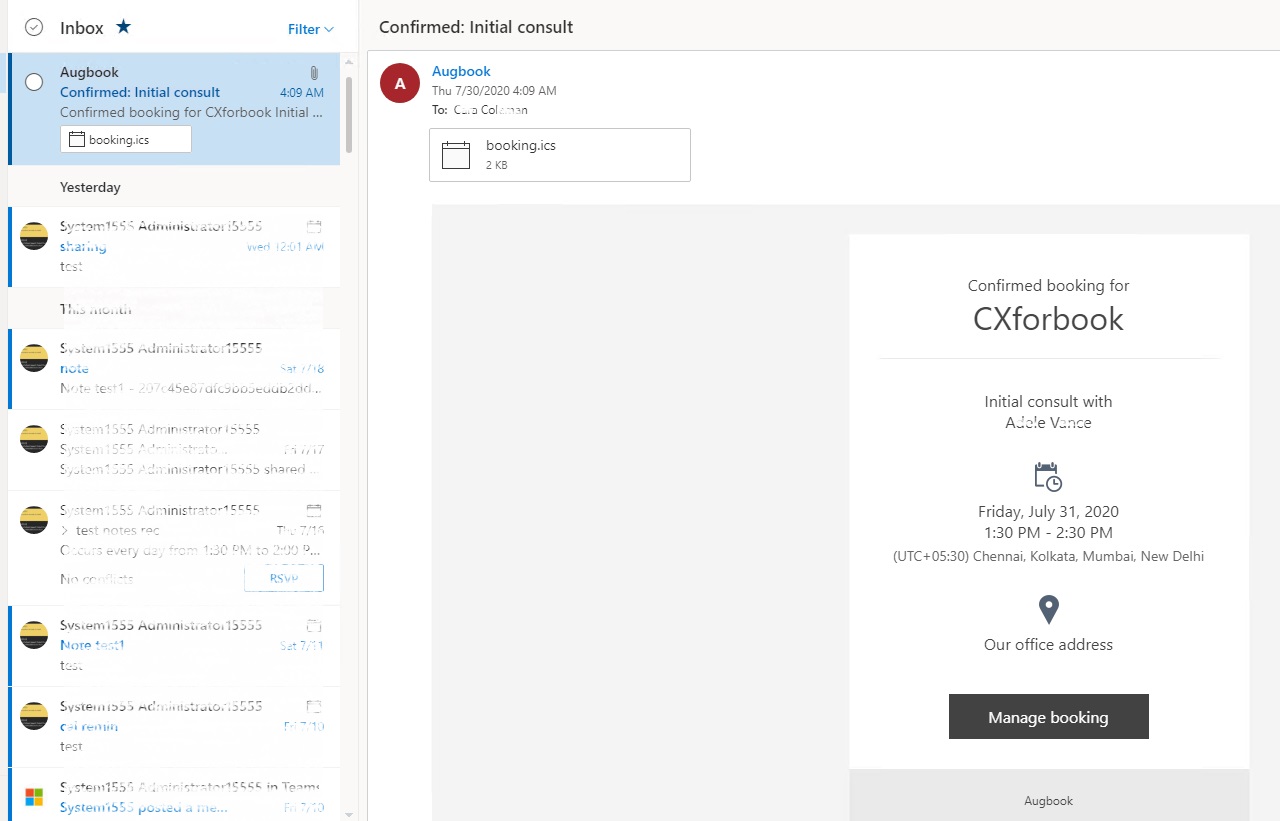Open the Augbook sender link in reading pane
This screenshot has height=821, width=1280.
(461, 71)
